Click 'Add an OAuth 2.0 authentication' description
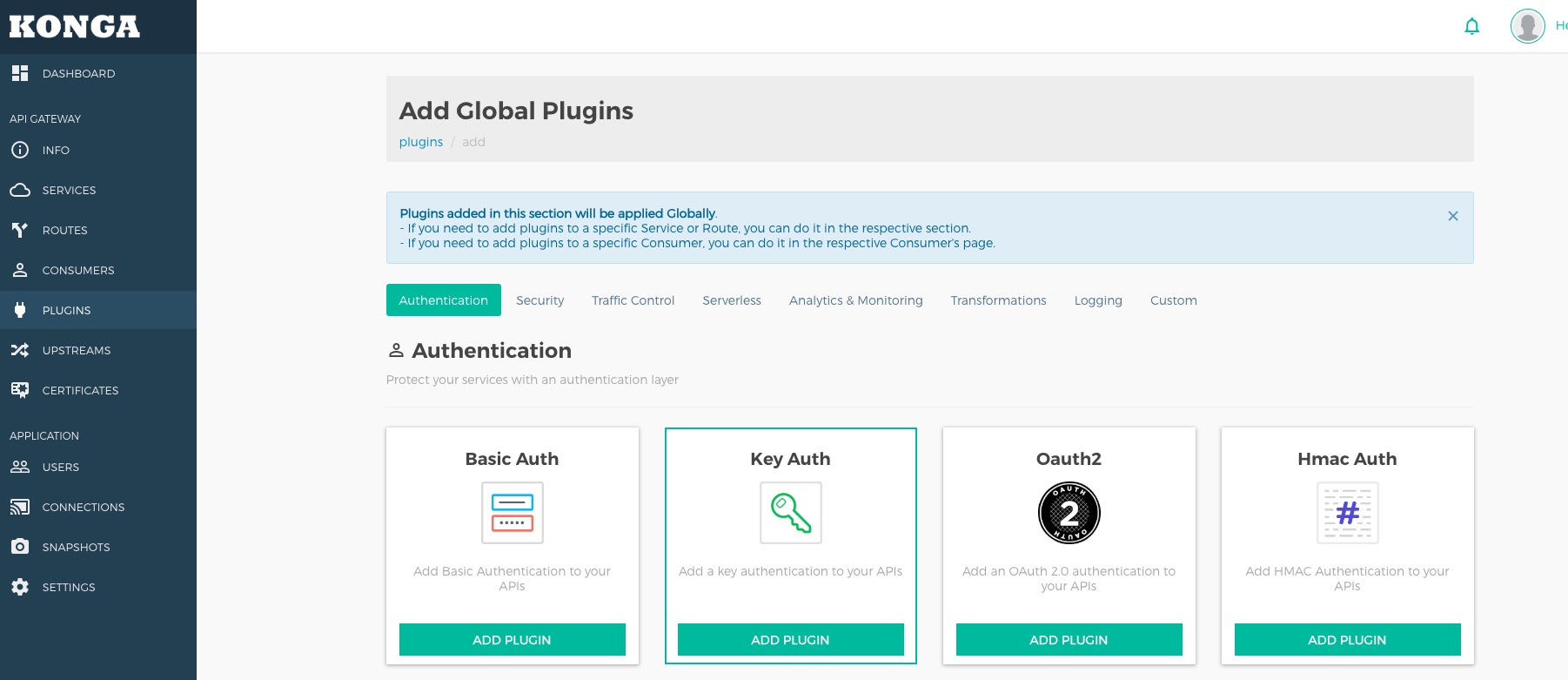This screenshot has height=680, width=1568. click(x=1069, y=578)
